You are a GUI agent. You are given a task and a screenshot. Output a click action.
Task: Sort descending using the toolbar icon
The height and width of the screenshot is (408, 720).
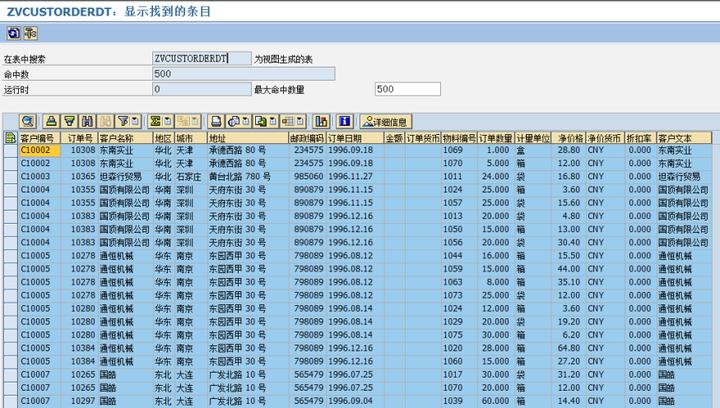coord(69,121)
